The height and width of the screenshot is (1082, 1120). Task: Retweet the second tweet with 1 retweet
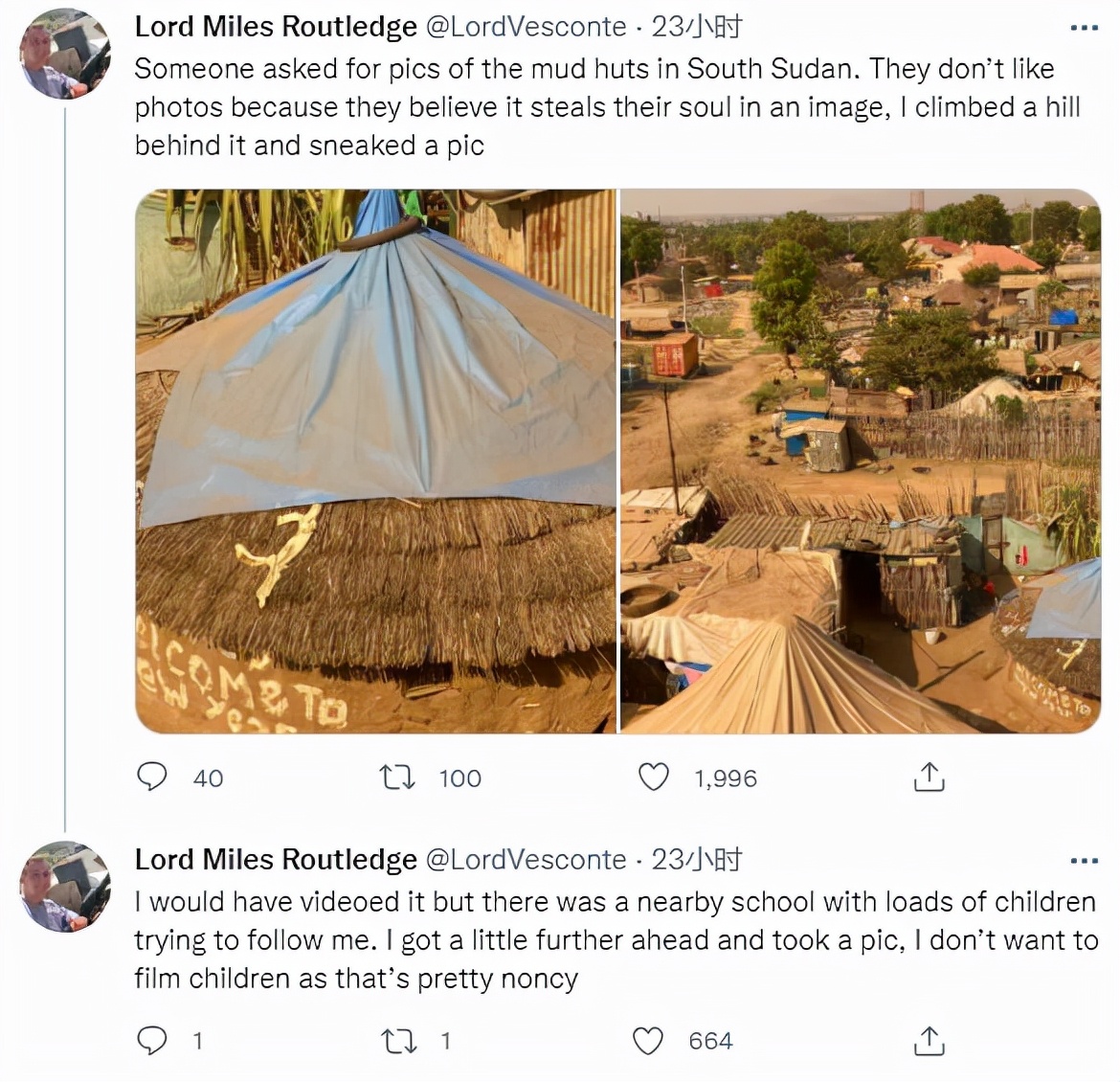pos(397,1040)
